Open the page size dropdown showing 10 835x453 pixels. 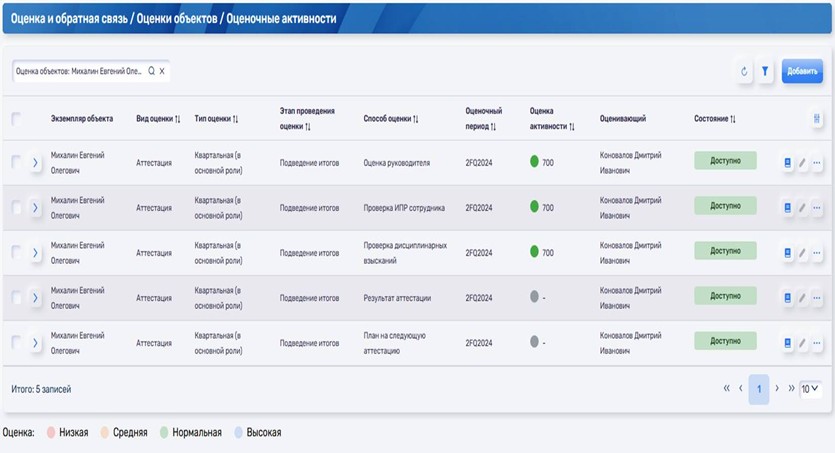tap(809, 388)
